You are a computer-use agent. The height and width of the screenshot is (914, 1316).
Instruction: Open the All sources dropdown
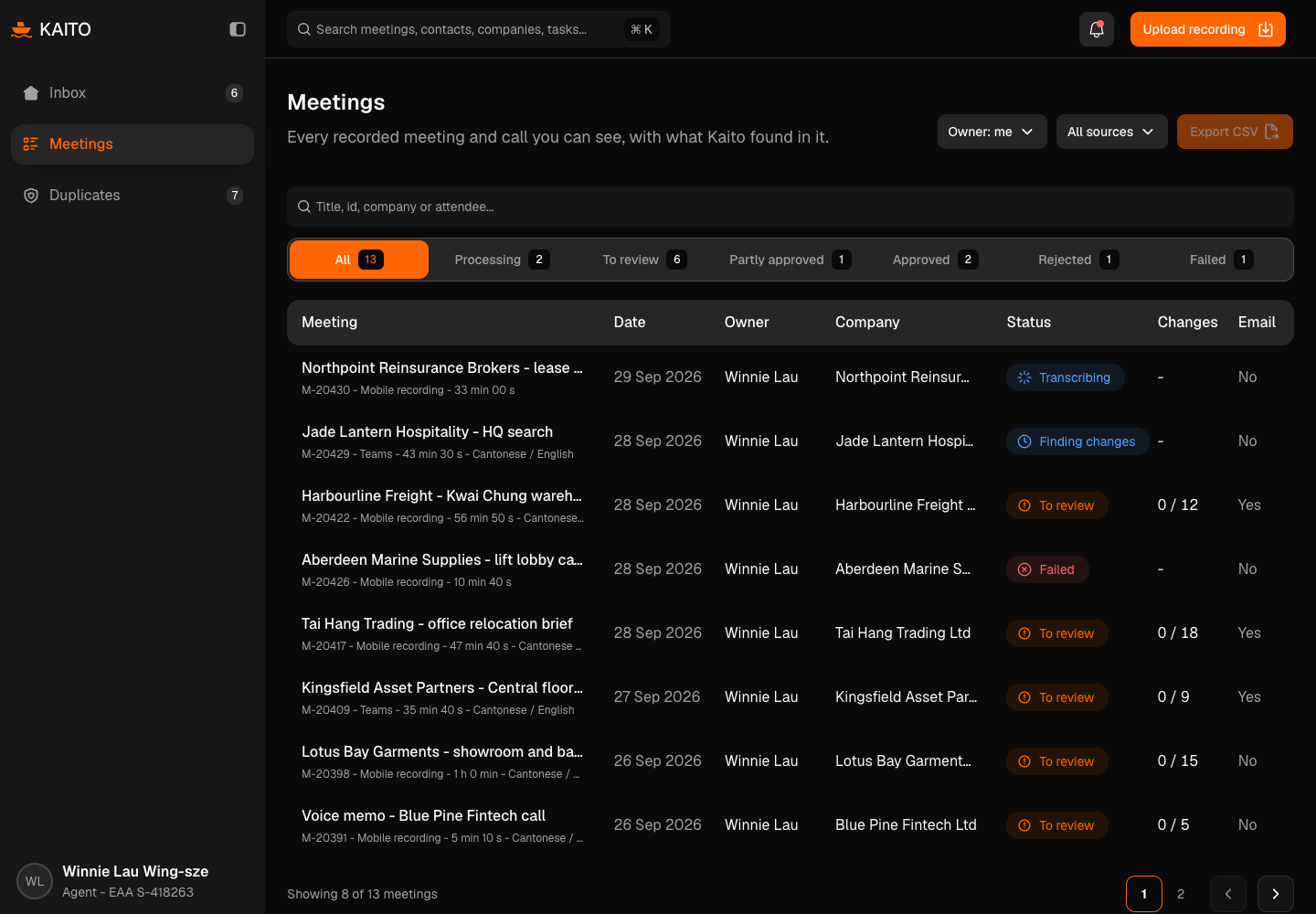(1111, 132)
